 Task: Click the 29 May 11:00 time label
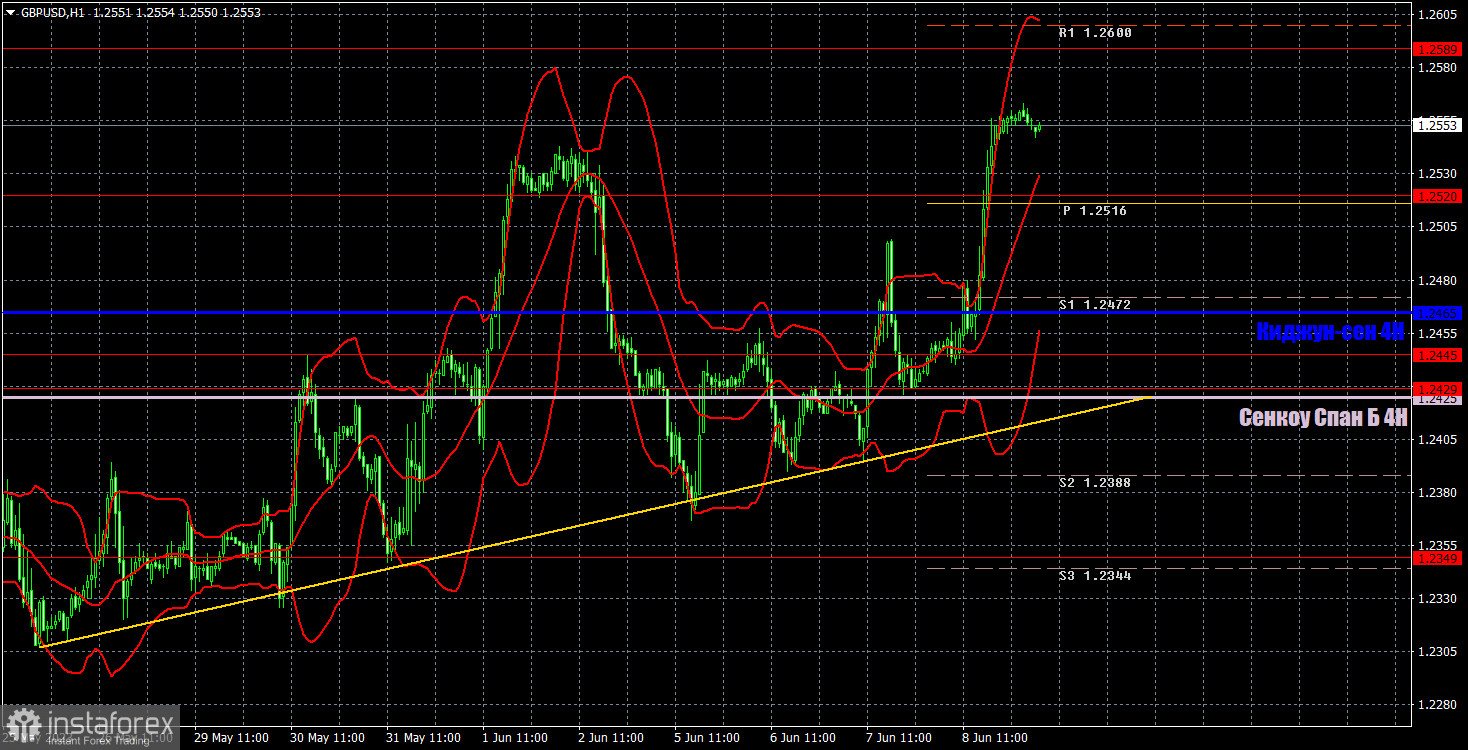pos(233,738)
